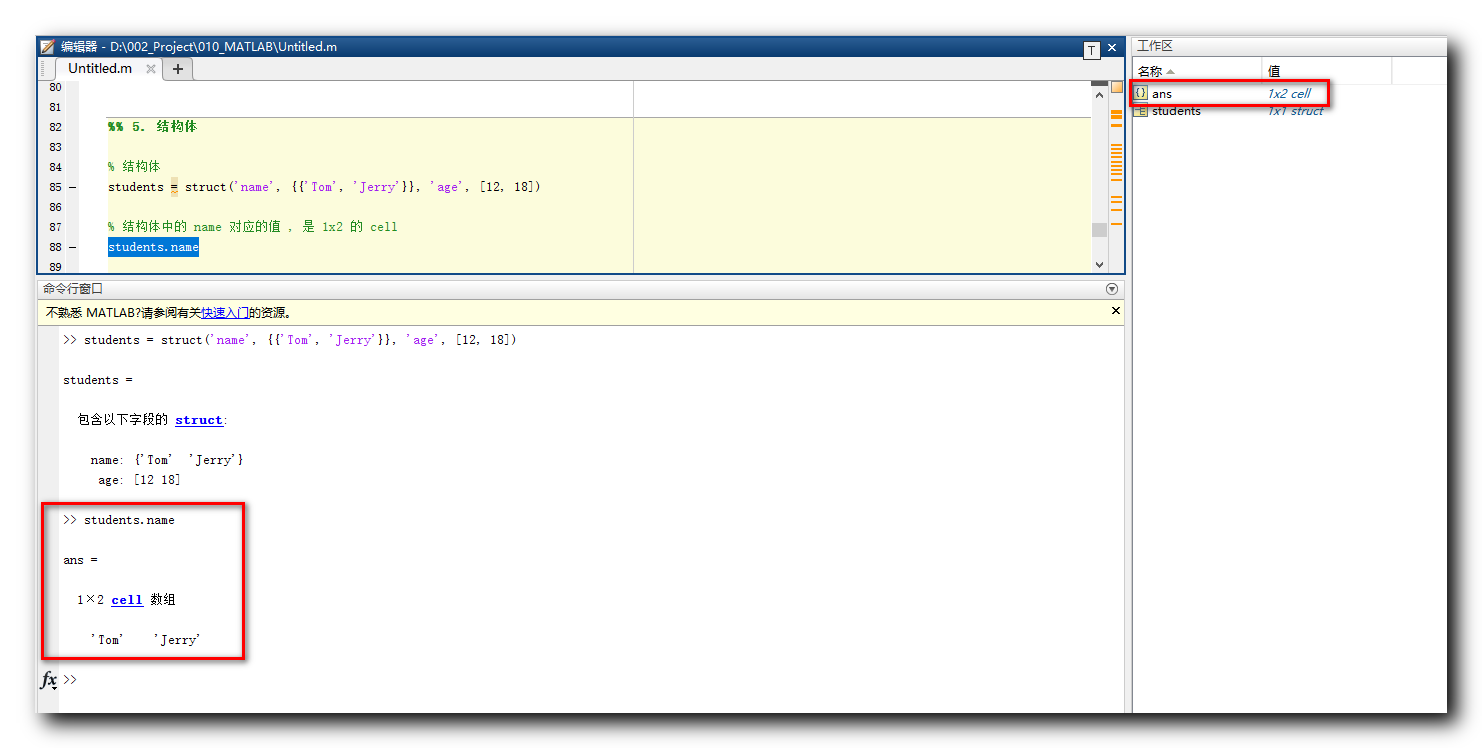
Task: Click 'Tom' in the ans cell output row
Action: tap(107, 640)
